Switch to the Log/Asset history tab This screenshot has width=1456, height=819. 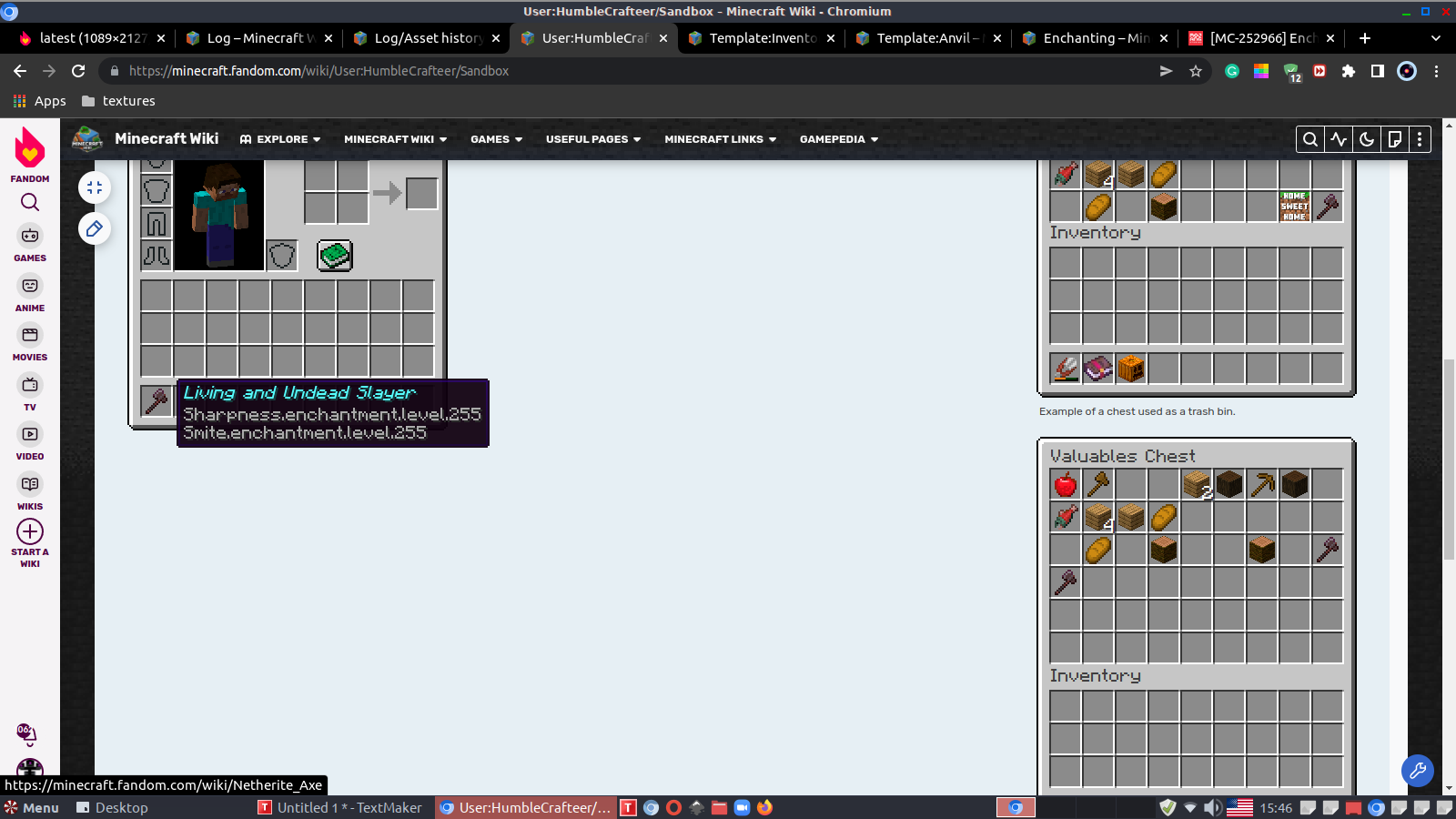[x=425, y=38]
